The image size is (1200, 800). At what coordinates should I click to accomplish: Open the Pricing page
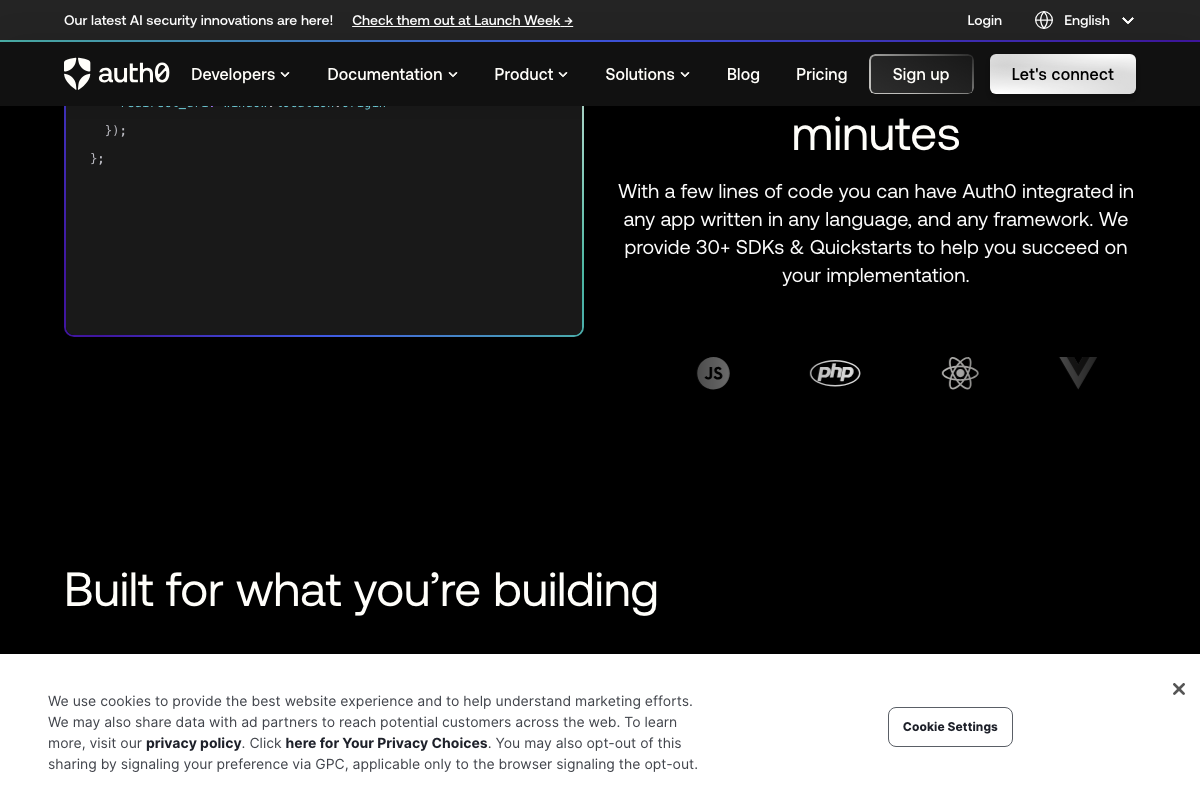point(821,74)
